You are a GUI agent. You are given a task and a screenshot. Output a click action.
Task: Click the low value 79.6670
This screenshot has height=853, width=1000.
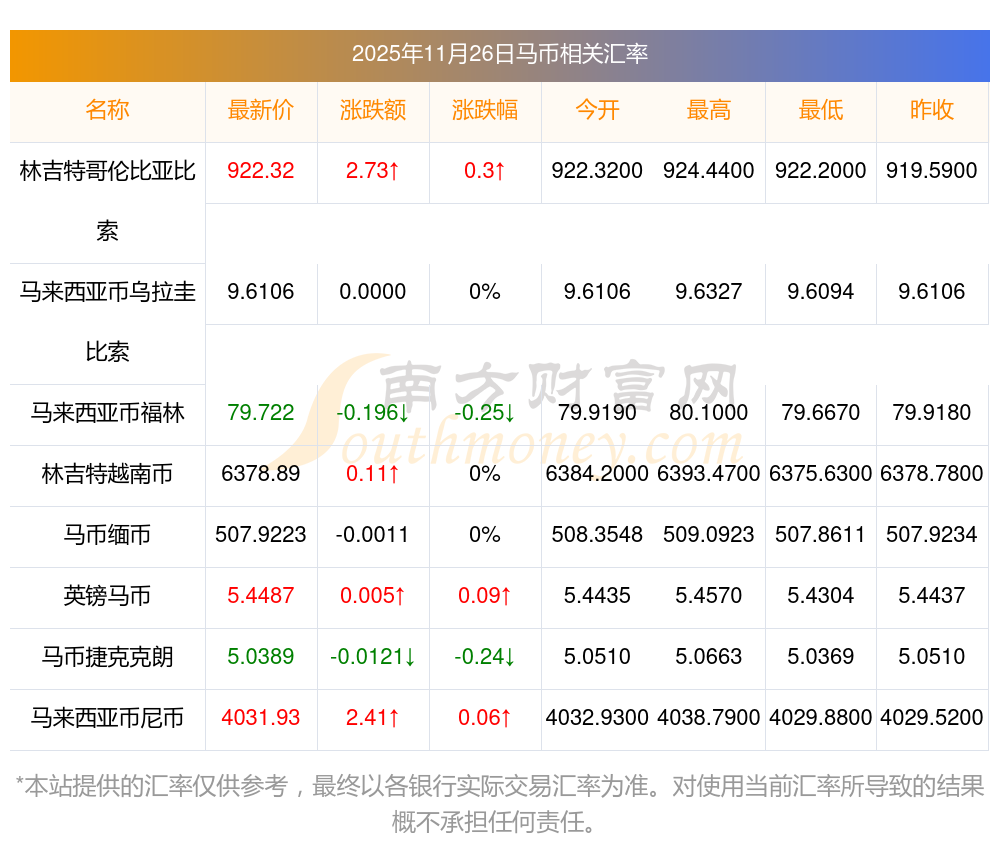click(821, 413)
